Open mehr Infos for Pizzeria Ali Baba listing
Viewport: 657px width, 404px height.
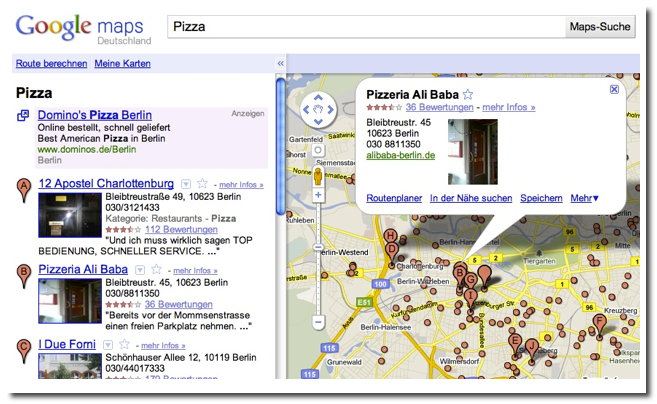click(x=195, y=271)
